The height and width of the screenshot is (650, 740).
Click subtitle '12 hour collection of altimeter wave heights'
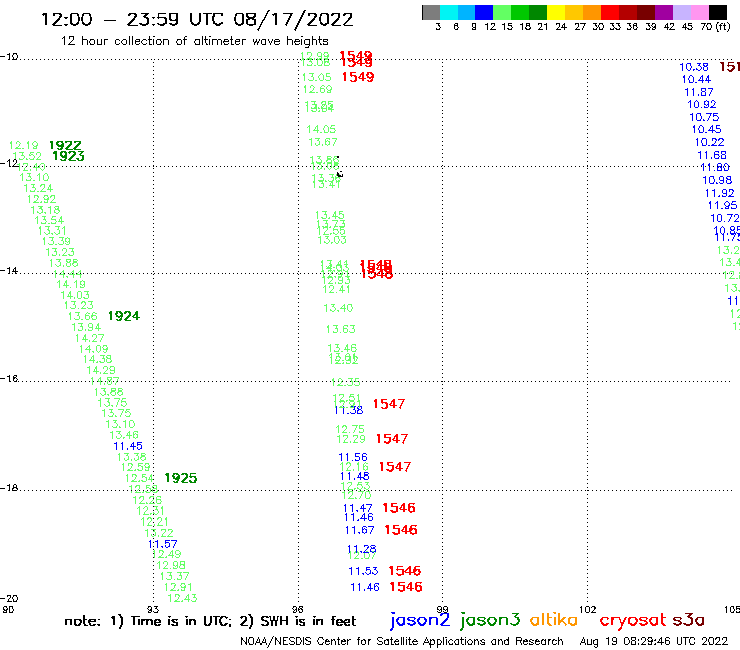pos(194,41)
